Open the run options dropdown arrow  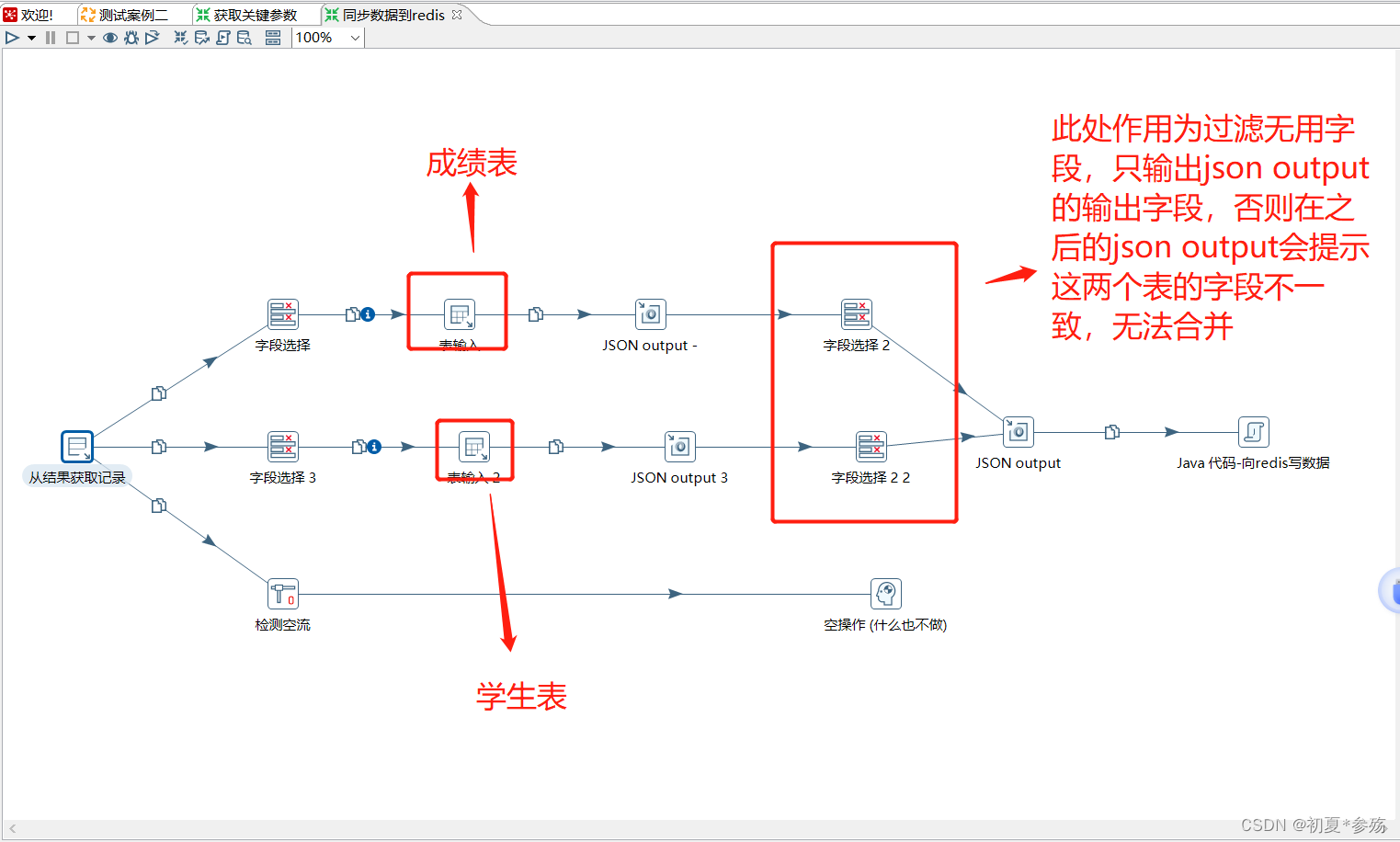click(32, 38)
